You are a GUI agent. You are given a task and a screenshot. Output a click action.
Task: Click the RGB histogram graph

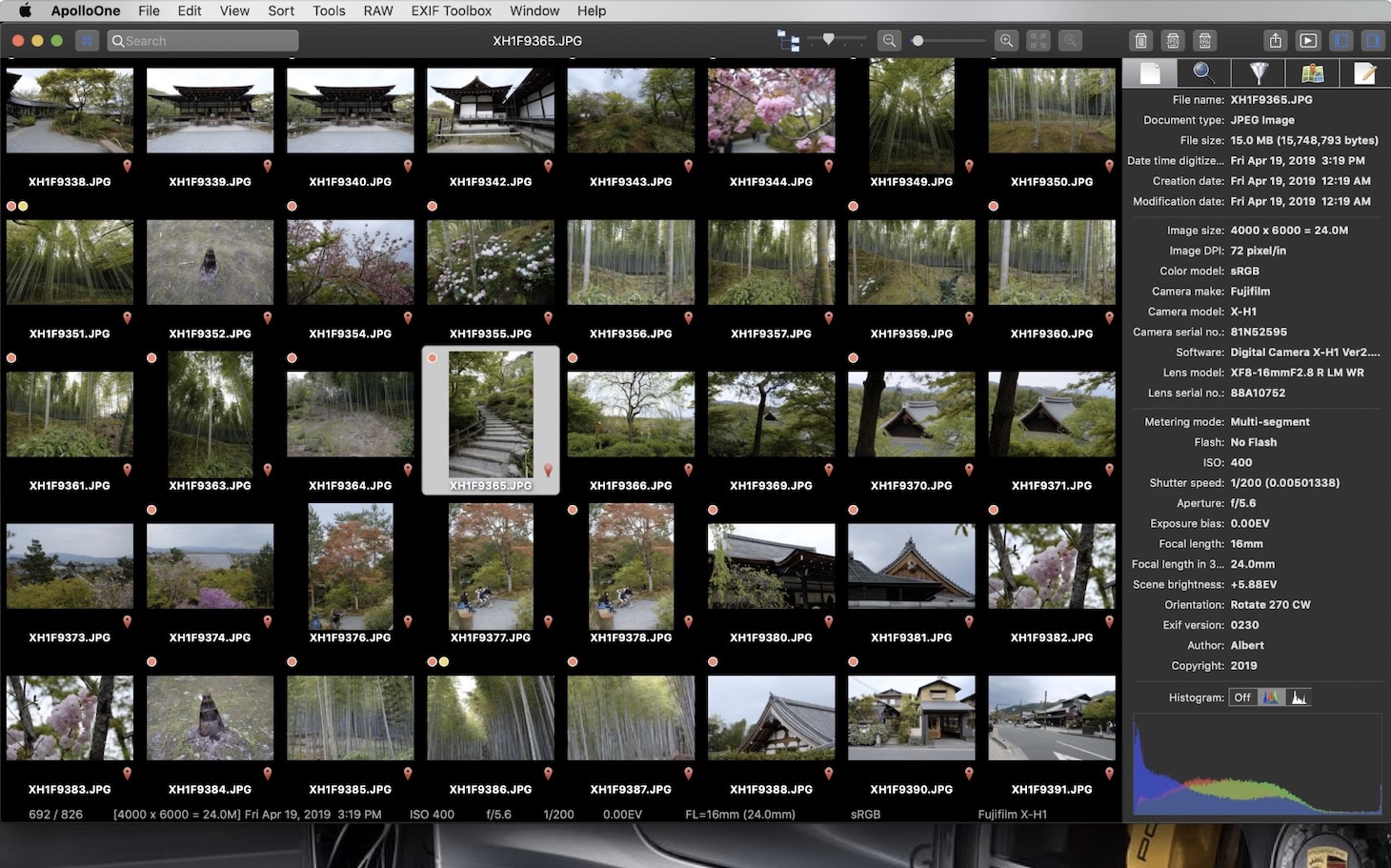pos(1257,764)
